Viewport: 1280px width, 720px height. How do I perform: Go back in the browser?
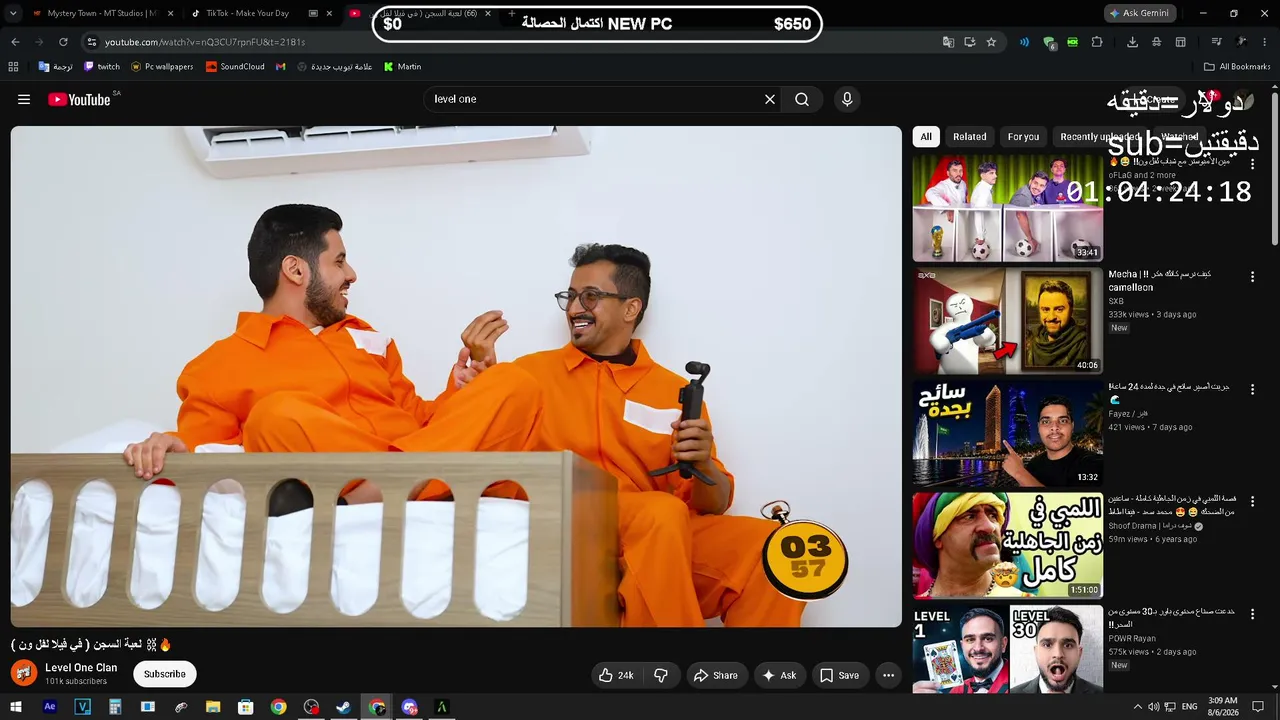[15, 42]
